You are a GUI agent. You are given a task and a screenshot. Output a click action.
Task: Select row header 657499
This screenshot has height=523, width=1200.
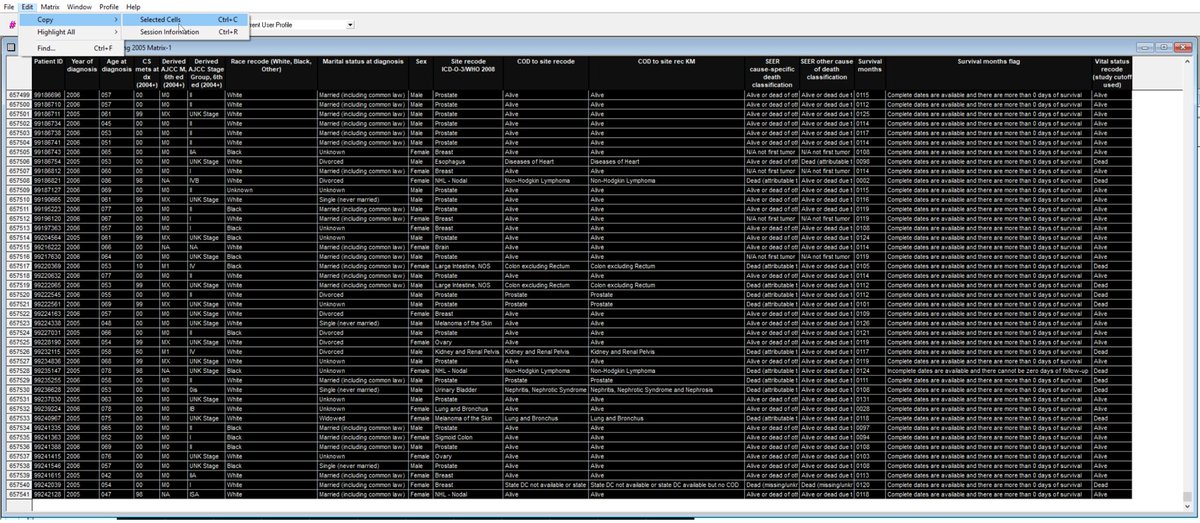tap(19, 95)
